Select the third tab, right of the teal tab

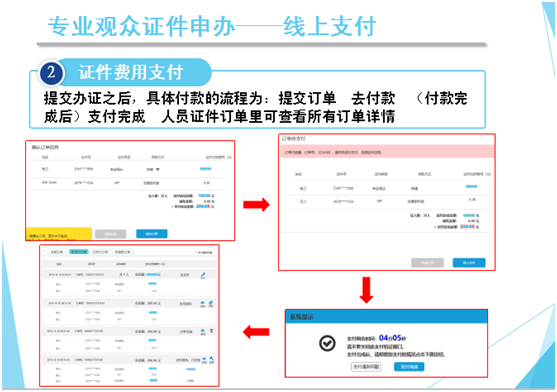point(100,251)
